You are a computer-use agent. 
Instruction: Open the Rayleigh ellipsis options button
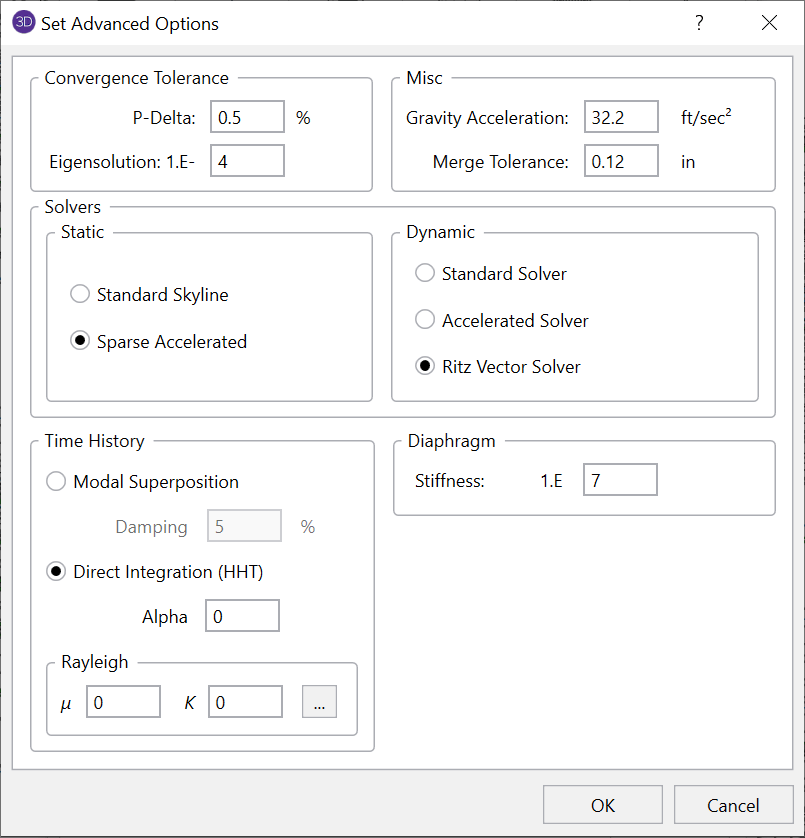[x=319, y=702]
